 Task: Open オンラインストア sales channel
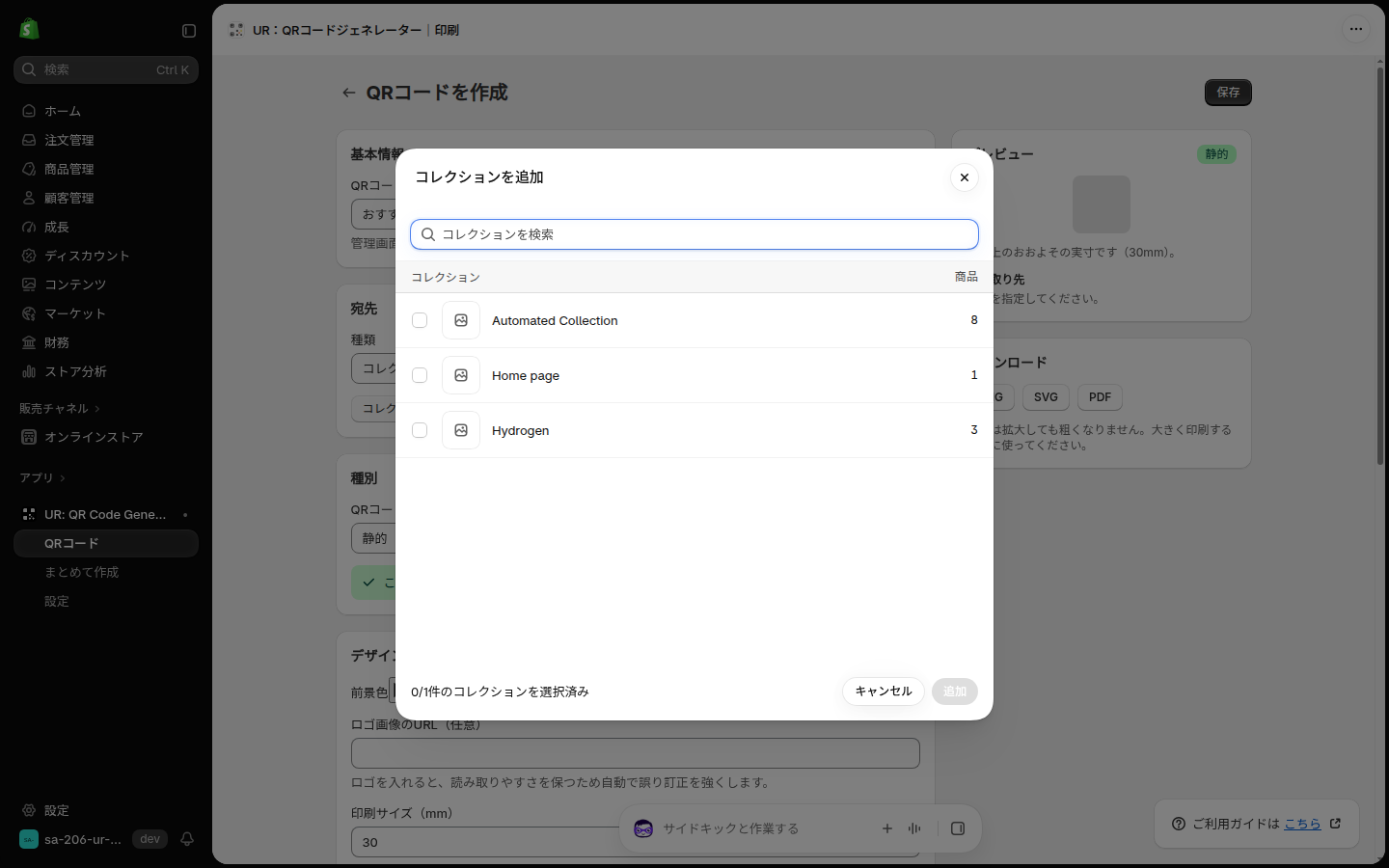point(106,437)
